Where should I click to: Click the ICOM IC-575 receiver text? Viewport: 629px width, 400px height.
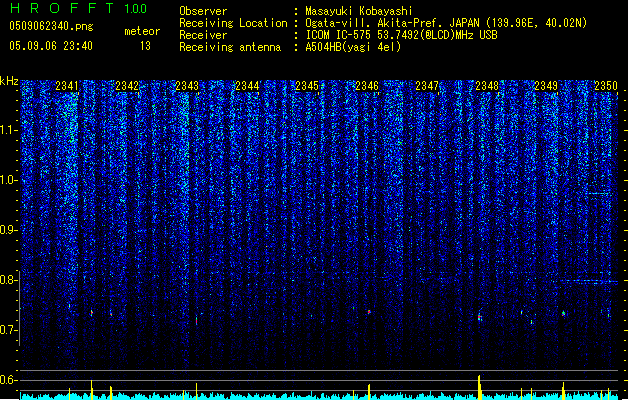coord(401,35)
